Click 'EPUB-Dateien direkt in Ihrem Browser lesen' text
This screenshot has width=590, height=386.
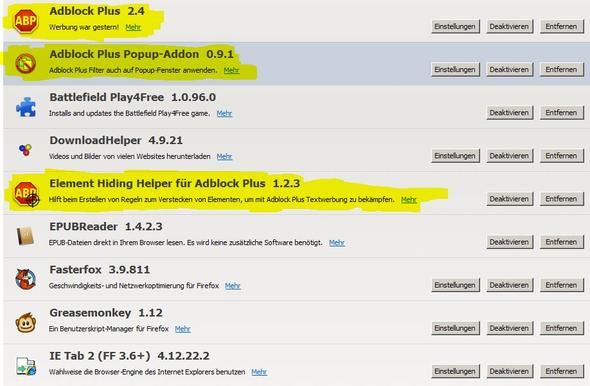click(x=116, y=243)
